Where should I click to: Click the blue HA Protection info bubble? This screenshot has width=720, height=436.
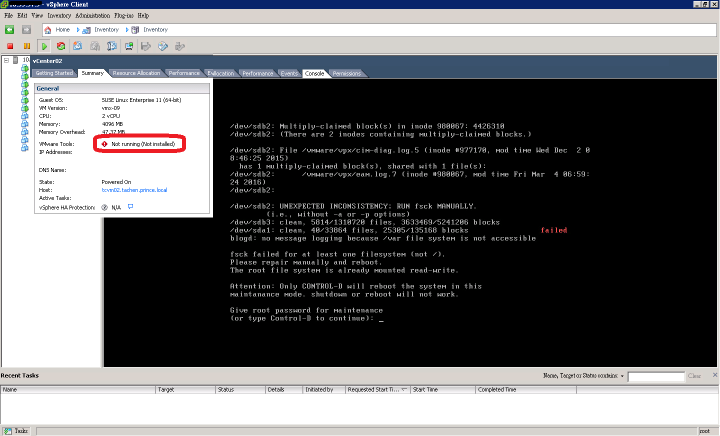130,207
